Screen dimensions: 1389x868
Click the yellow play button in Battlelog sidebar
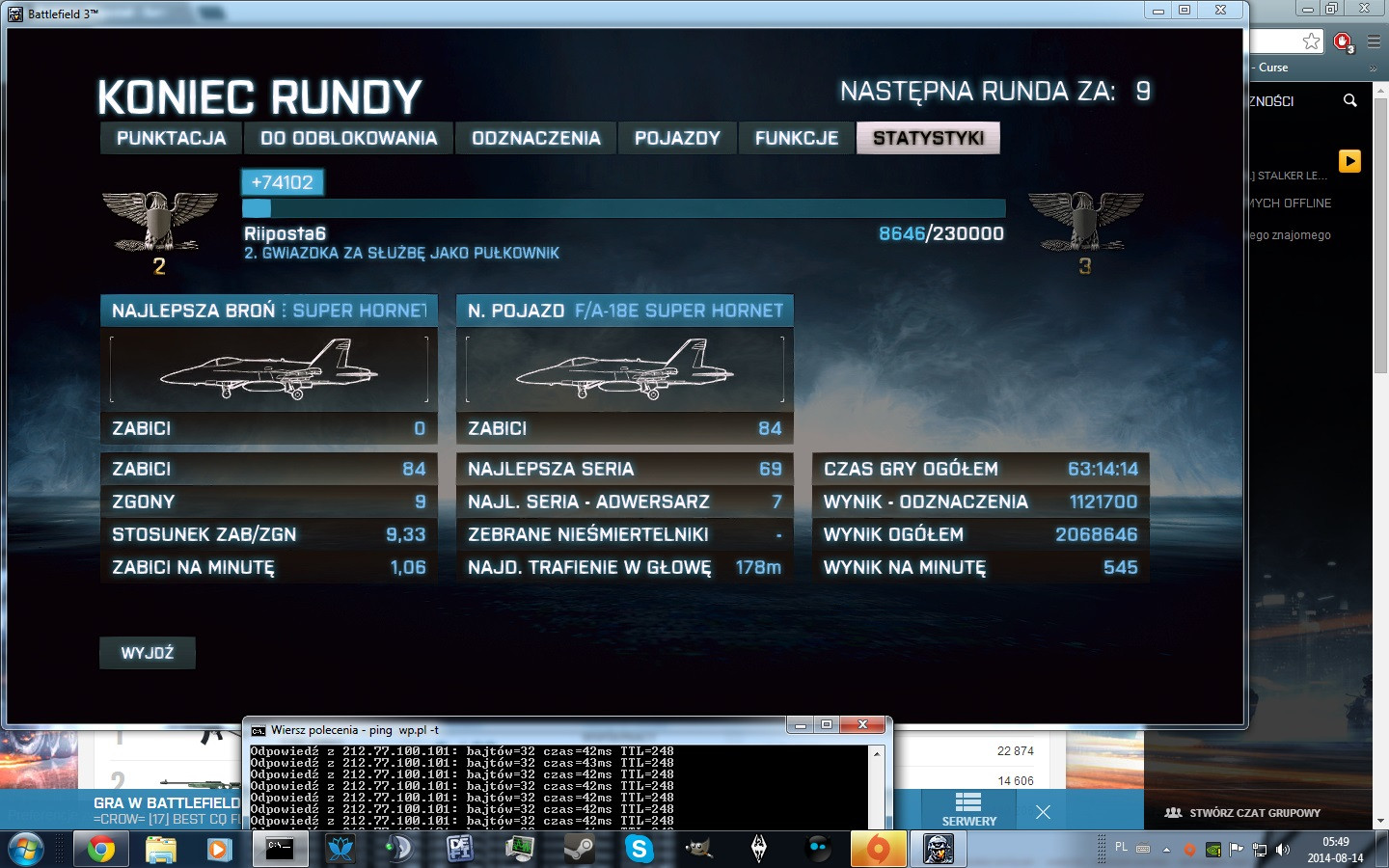coord(1349,161)
